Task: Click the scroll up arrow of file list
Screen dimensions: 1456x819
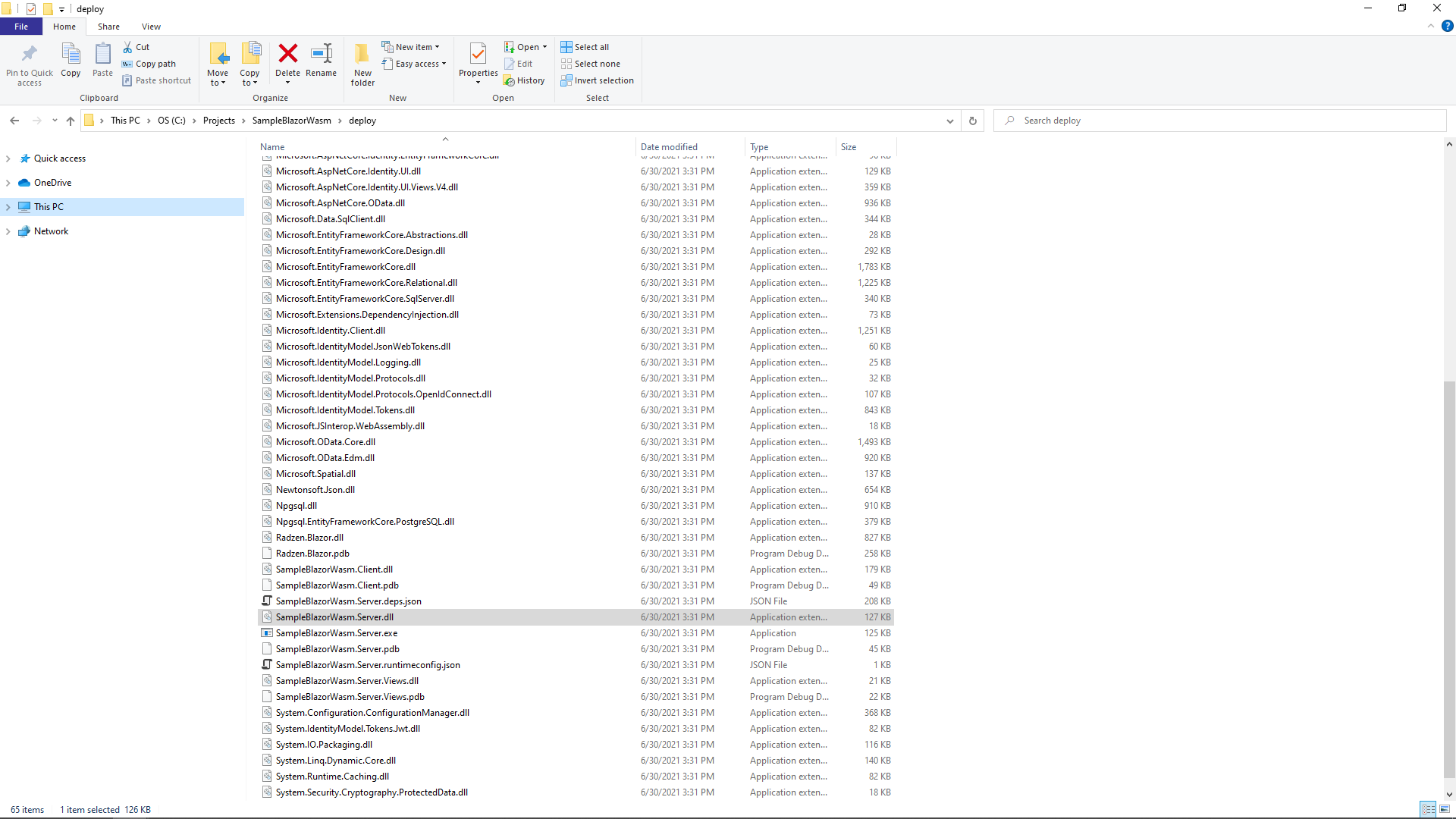Action: [x=1449, y=144]
